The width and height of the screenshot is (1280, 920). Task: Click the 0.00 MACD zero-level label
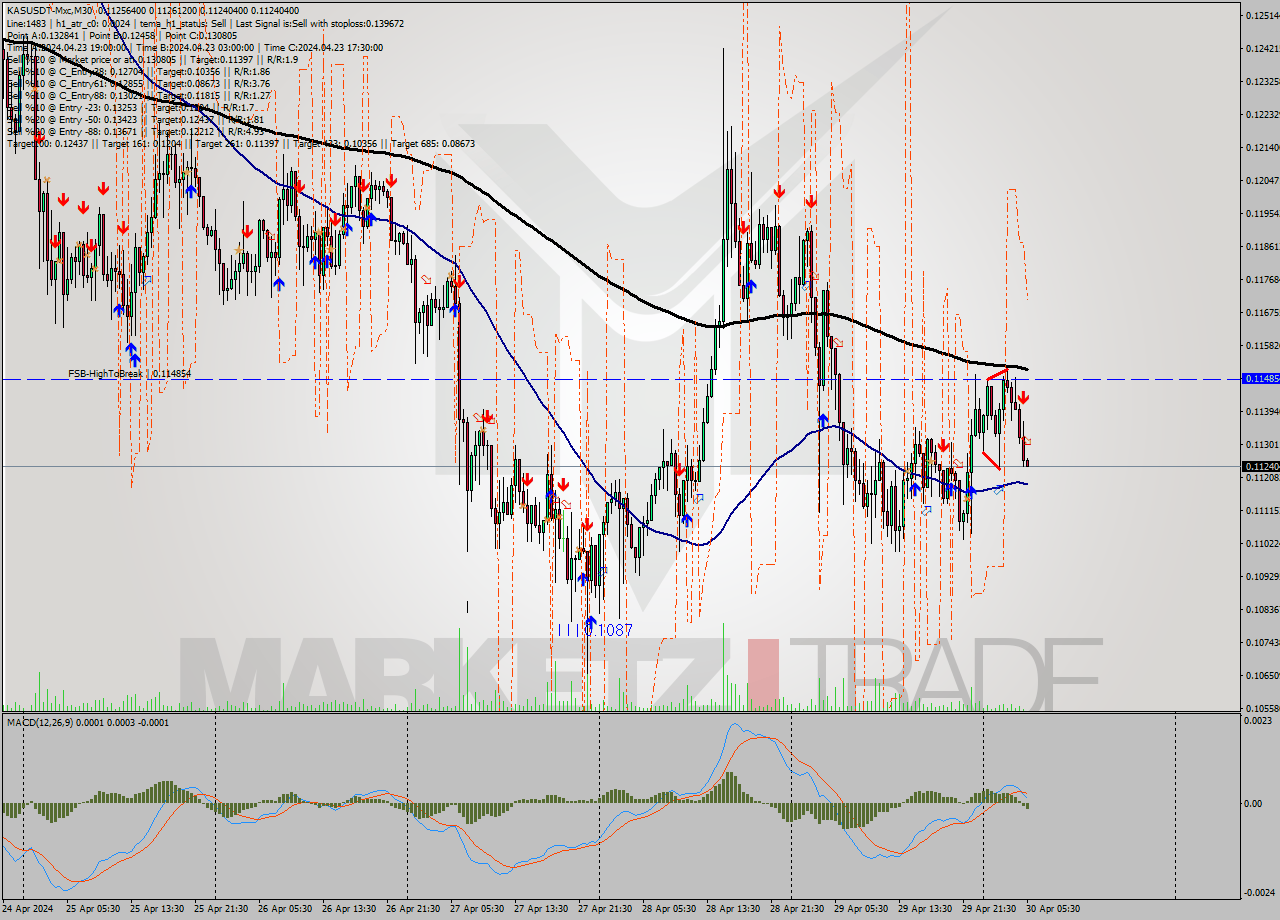1254,803
